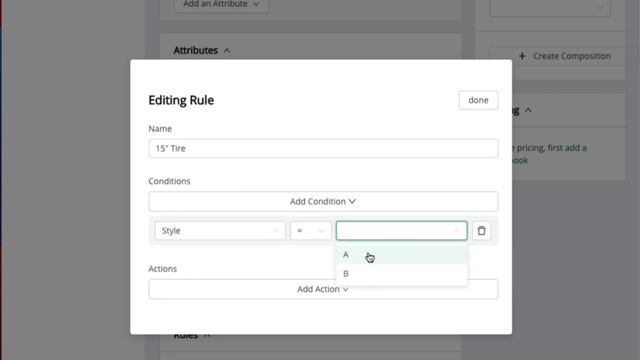
Task: Collapse the Attributes section behind dialog
Action: tap(227, 51)
